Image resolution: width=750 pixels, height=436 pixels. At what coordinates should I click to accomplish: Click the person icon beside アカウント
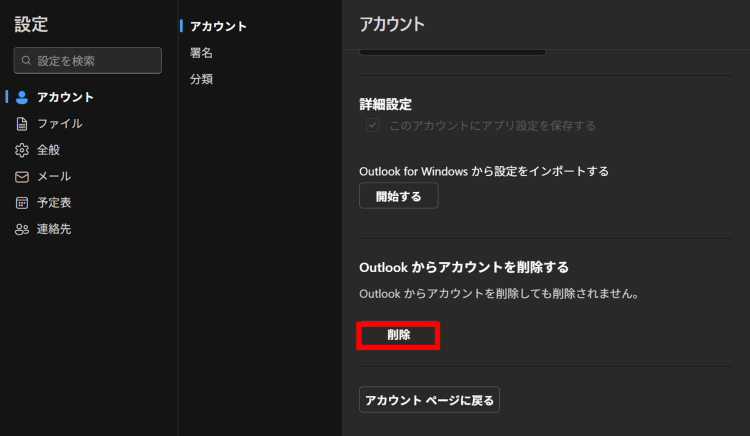click(22, 97)
